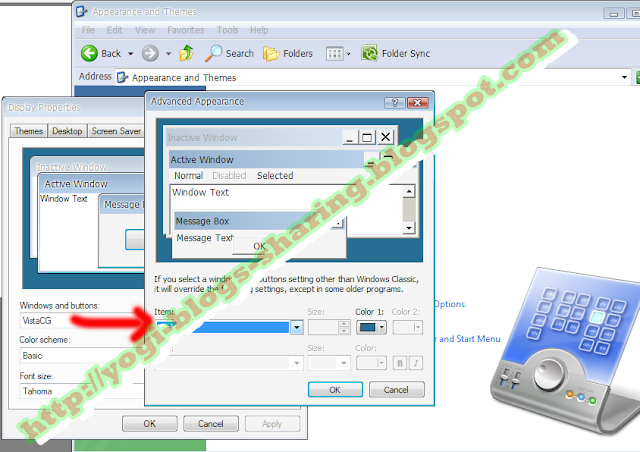640x452 pixels.
Task: Select the Inactive Window title bar preview
Action: point(254,138)
